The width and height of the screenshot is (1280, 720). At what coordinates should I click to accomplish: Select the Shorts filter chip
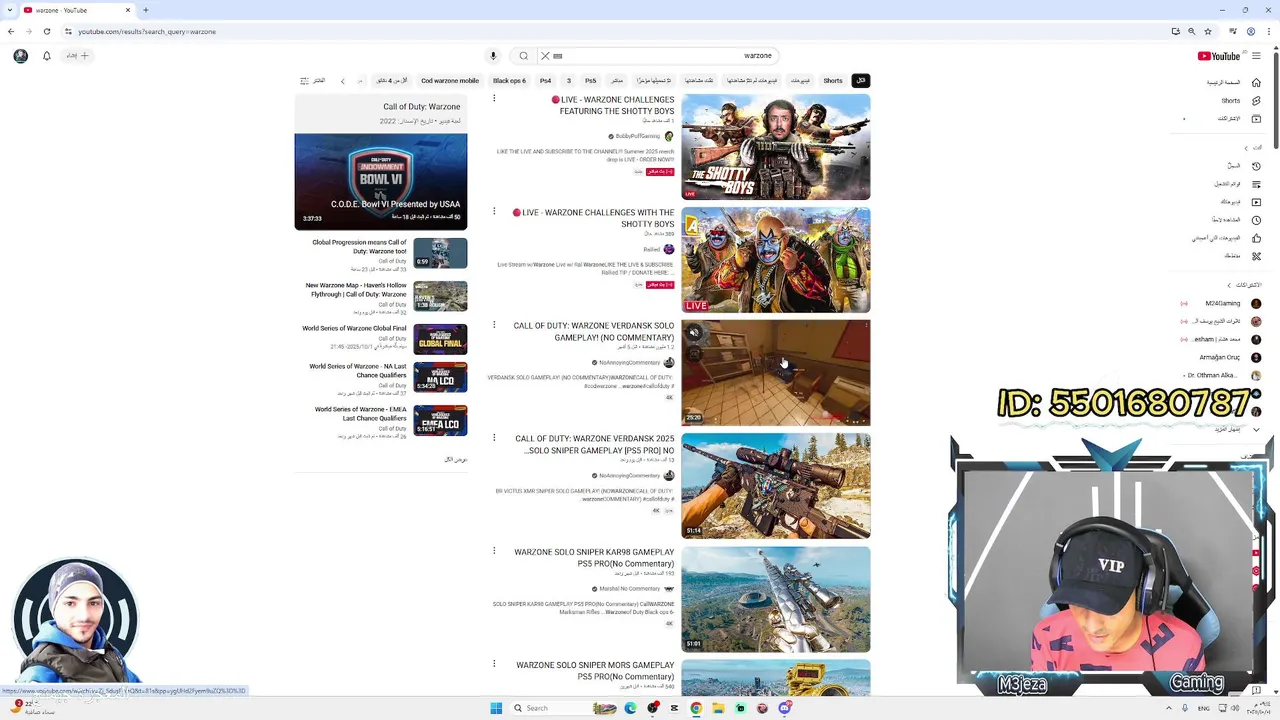[x=833, y=81]
